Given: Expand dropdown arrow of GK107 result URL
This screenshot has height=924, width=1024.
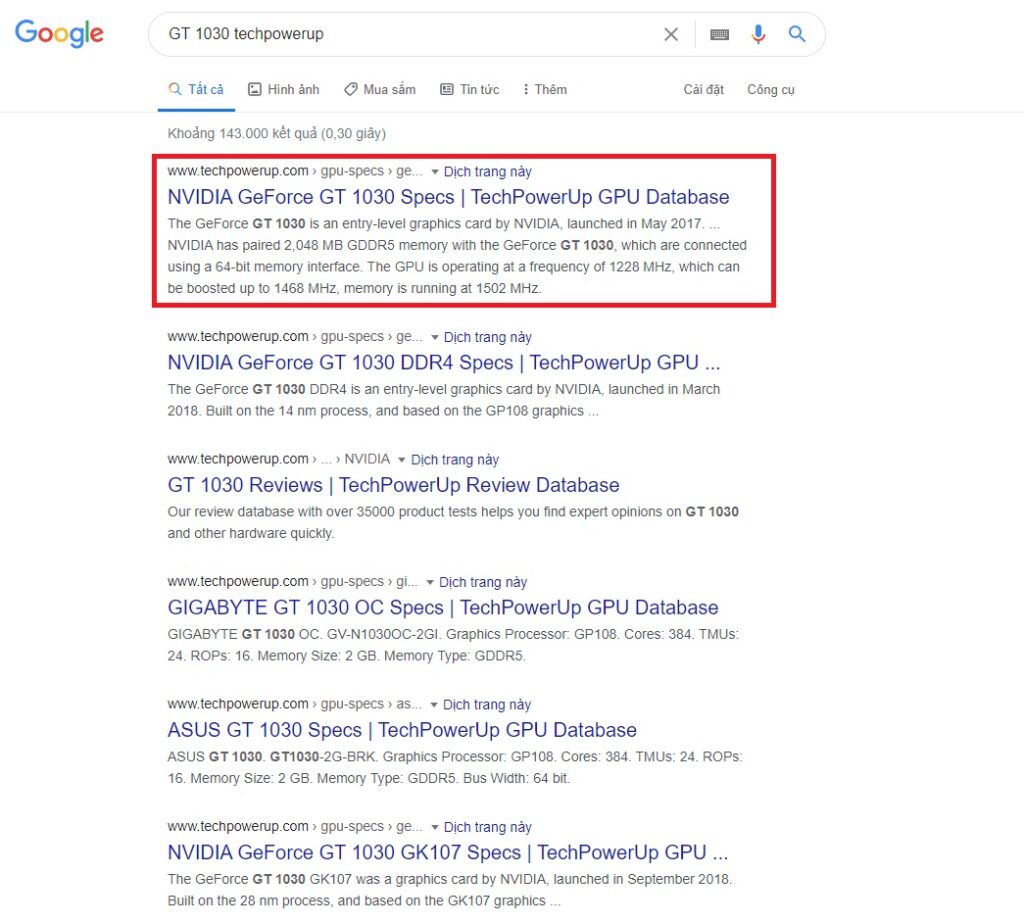Looking at the screenshot, I should click(x=434, y=827).
